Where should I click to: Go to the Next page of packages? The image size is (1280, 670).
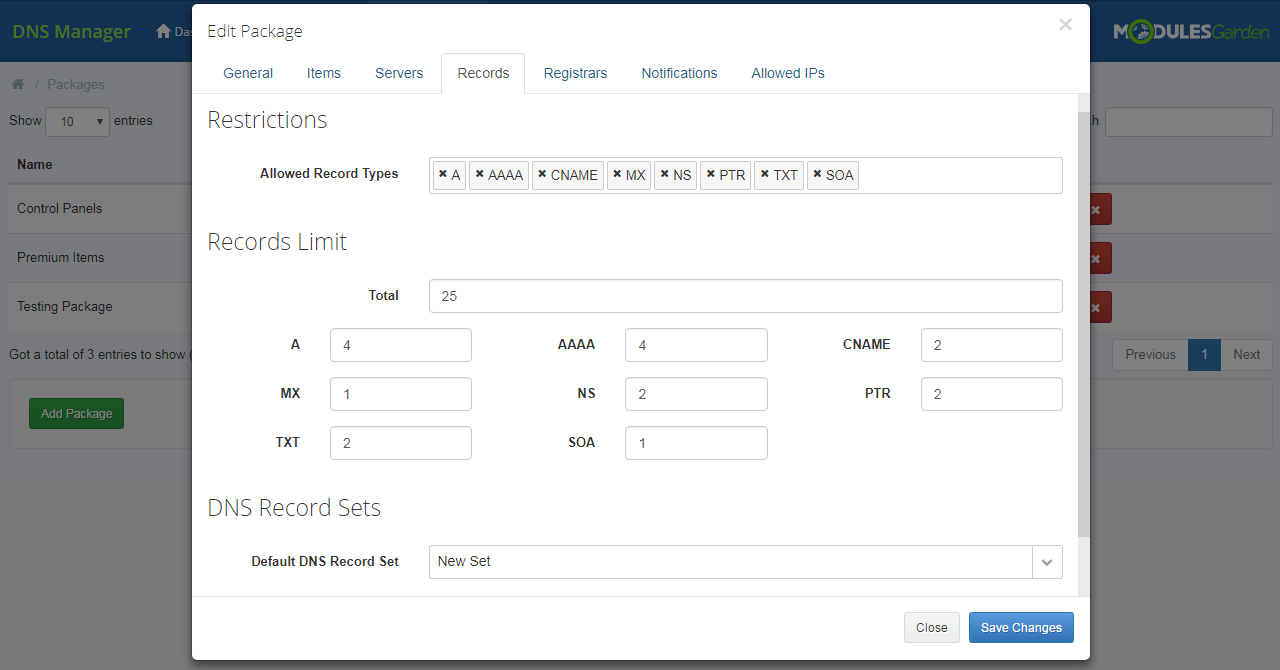coord(1246,354)
